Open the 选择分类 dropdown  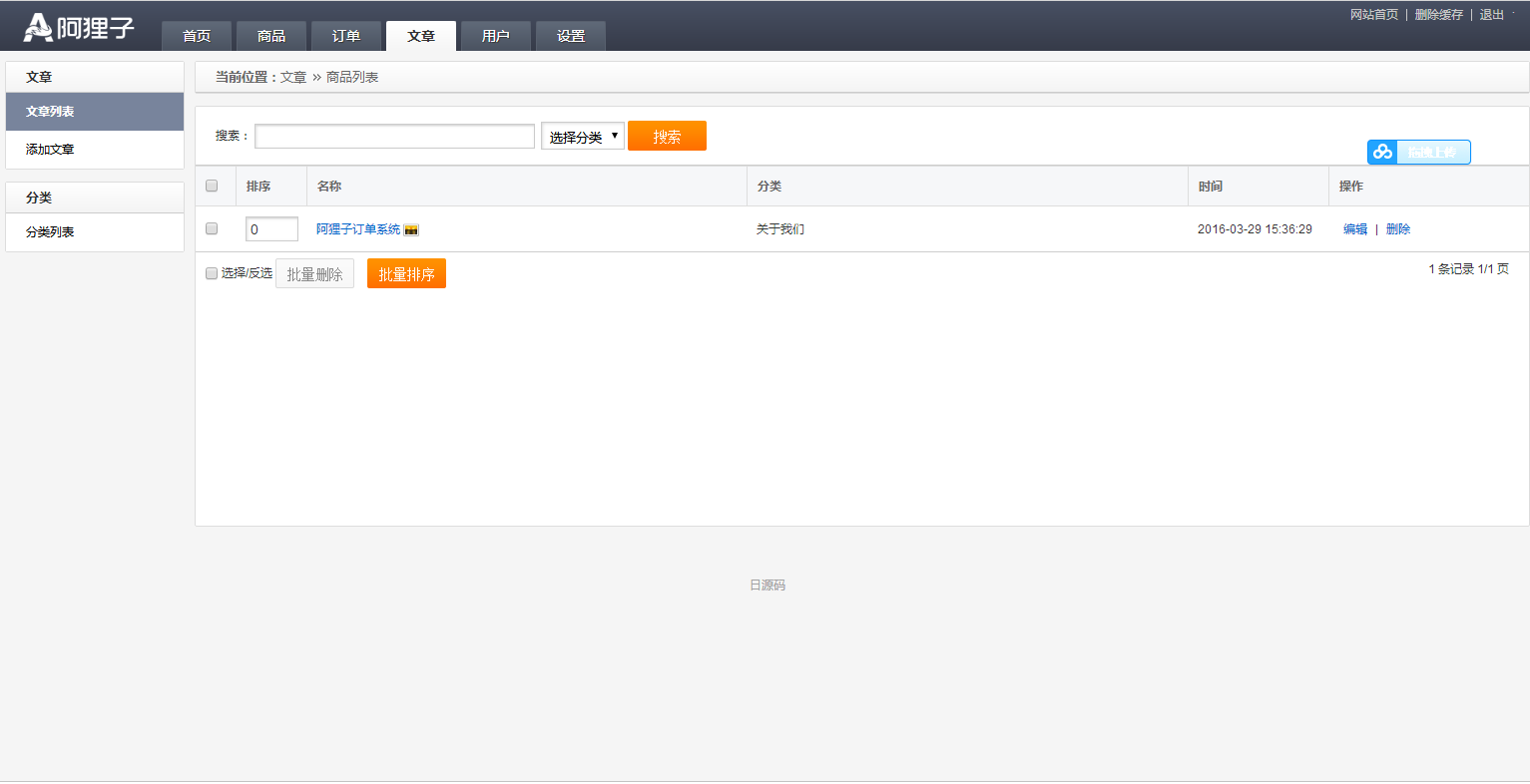click(x=583, y=137)
